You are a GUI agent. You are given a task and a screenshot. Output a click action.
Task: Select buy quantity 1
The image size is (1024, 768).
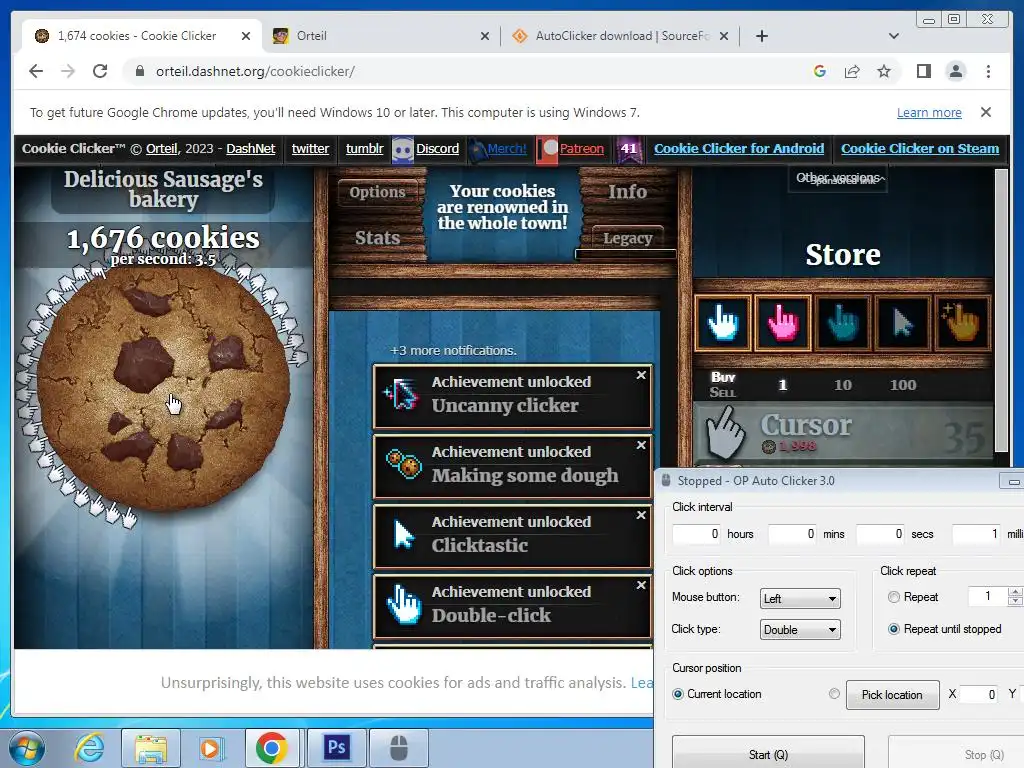tap(782, 385)
